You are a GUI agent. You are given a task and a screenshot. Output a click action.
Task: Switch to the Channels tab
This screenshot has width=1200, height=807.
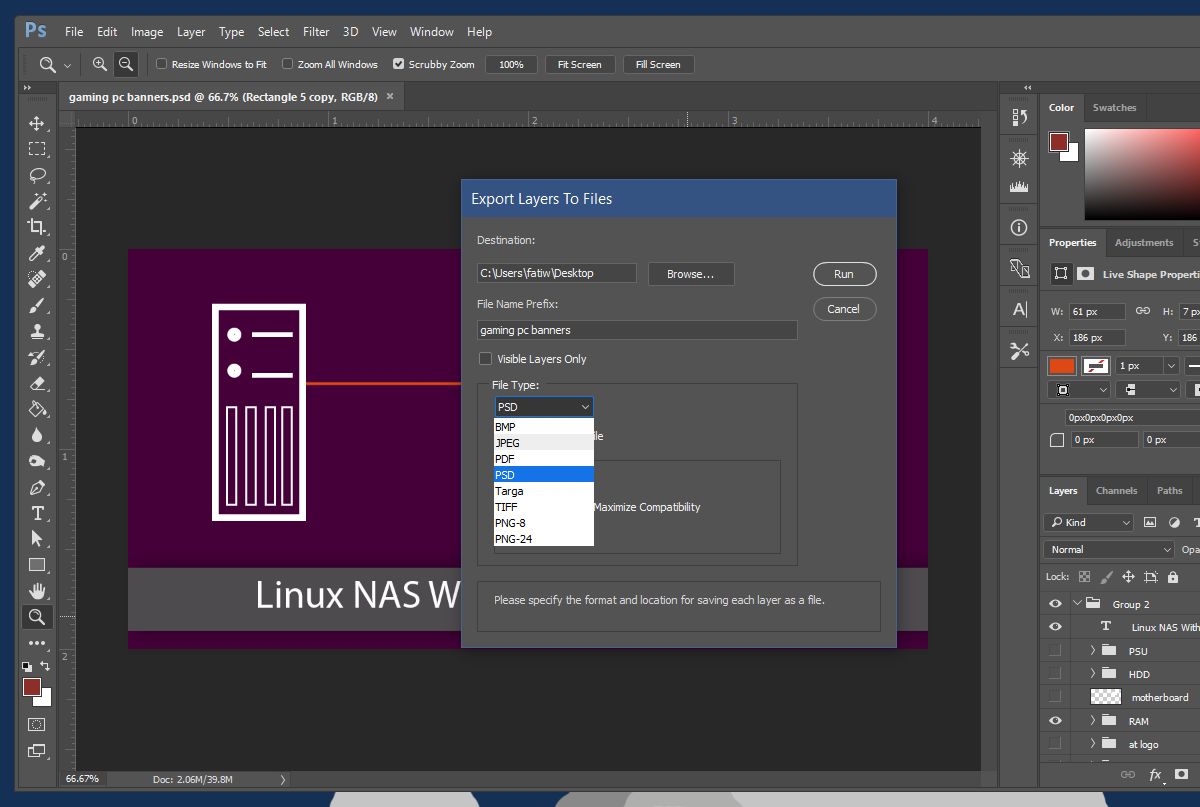click(1116, 491)
